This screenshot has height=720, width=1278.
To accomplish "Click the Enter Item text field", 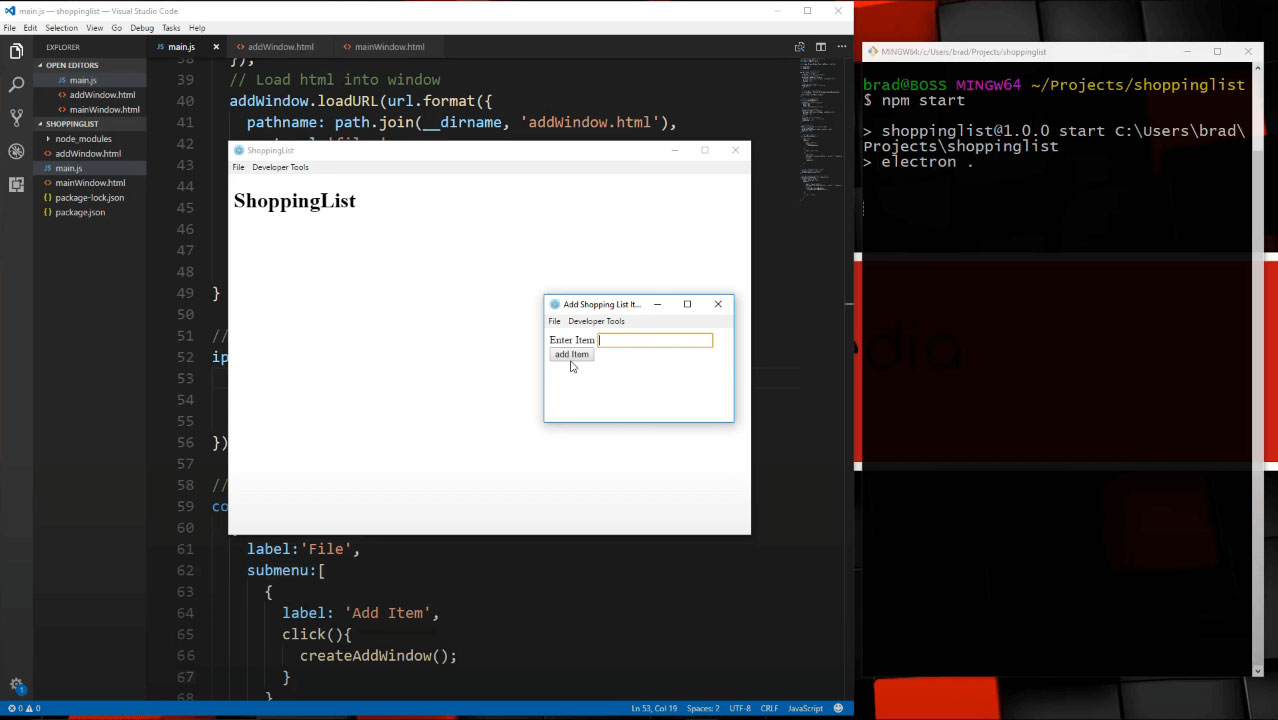I will click(655, 340).
